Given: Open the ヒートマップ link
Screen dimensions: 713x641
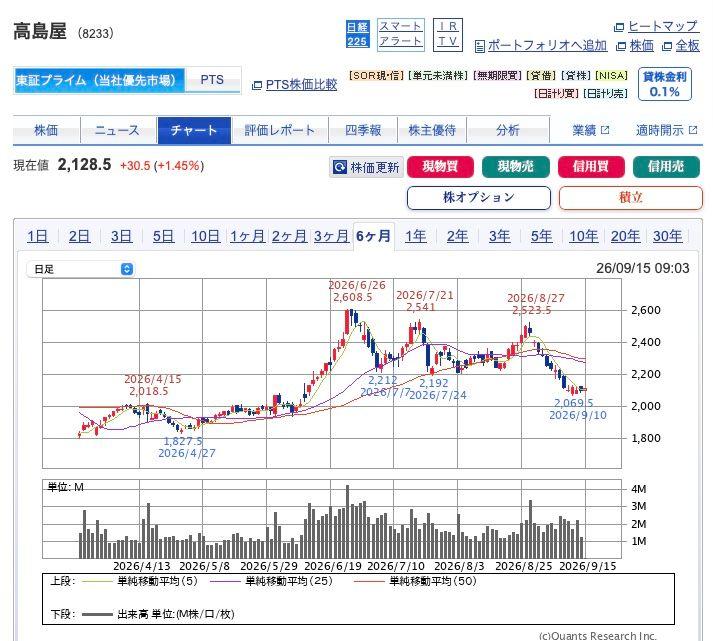Looking at the screenshot, I should pos(663,27).
